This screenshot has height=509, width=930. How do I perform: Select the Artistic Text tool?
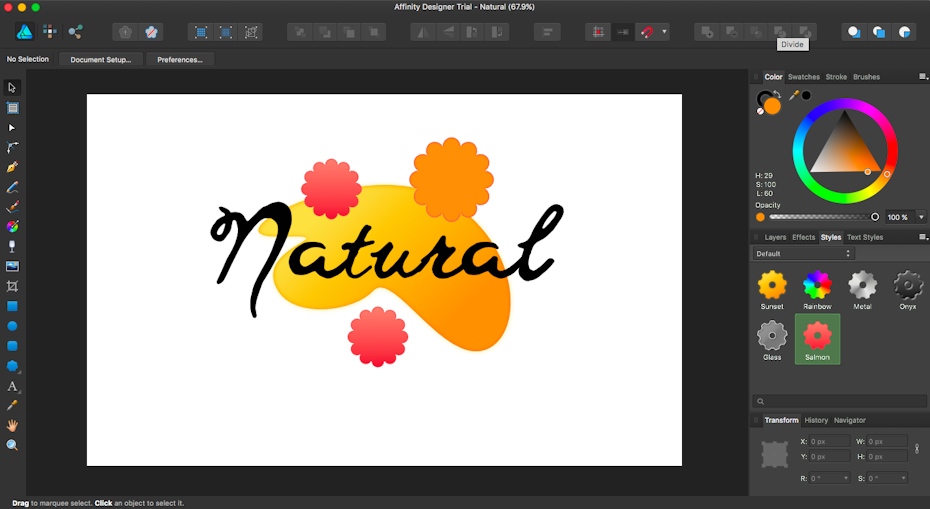click(12, 386)
